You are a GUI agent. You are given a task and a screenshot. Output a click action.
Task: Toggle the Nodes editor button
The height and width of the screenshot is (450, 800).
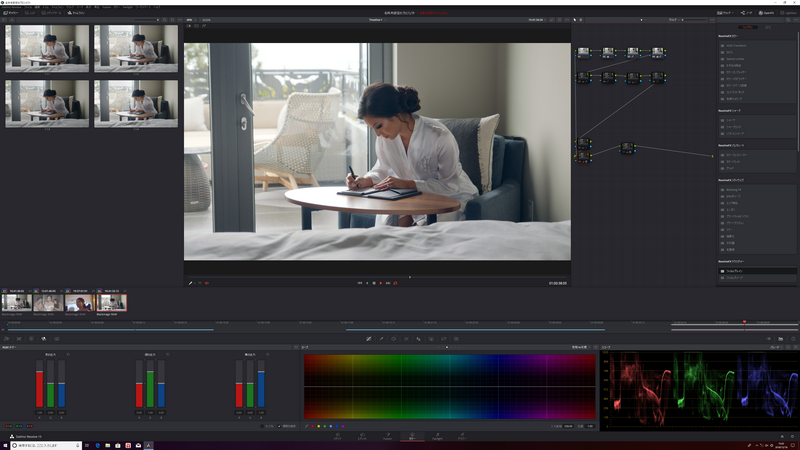click(x=746, y=13)
